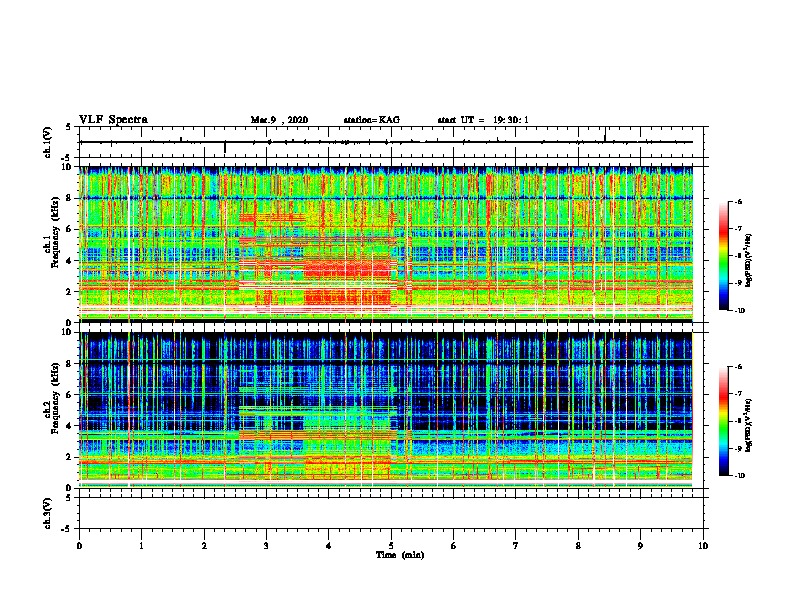Click the "ch.1(V)" waveform axis label
The height and width of the screenshot is (612, 792).
click(47, 142)
